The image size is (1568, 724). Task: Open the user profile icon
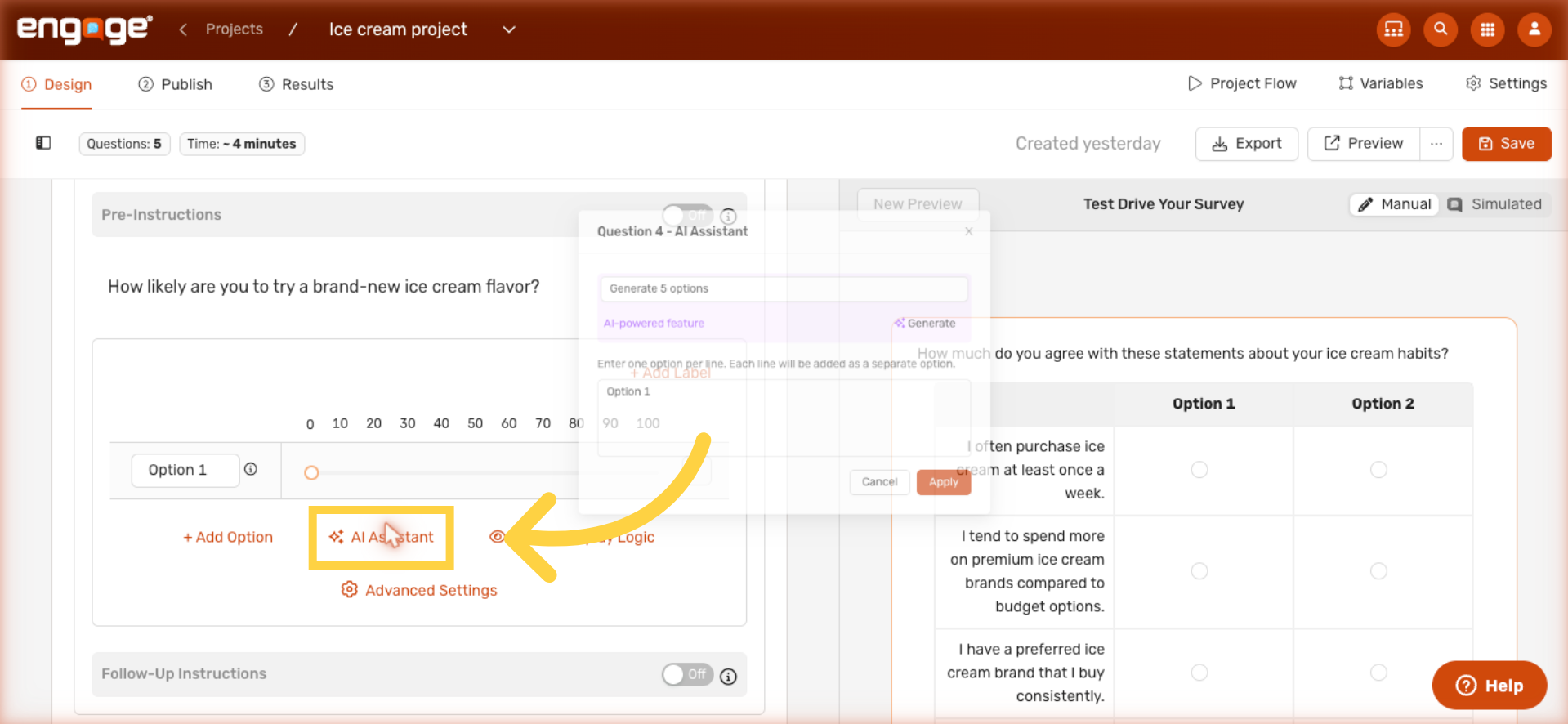(1534, 29)
